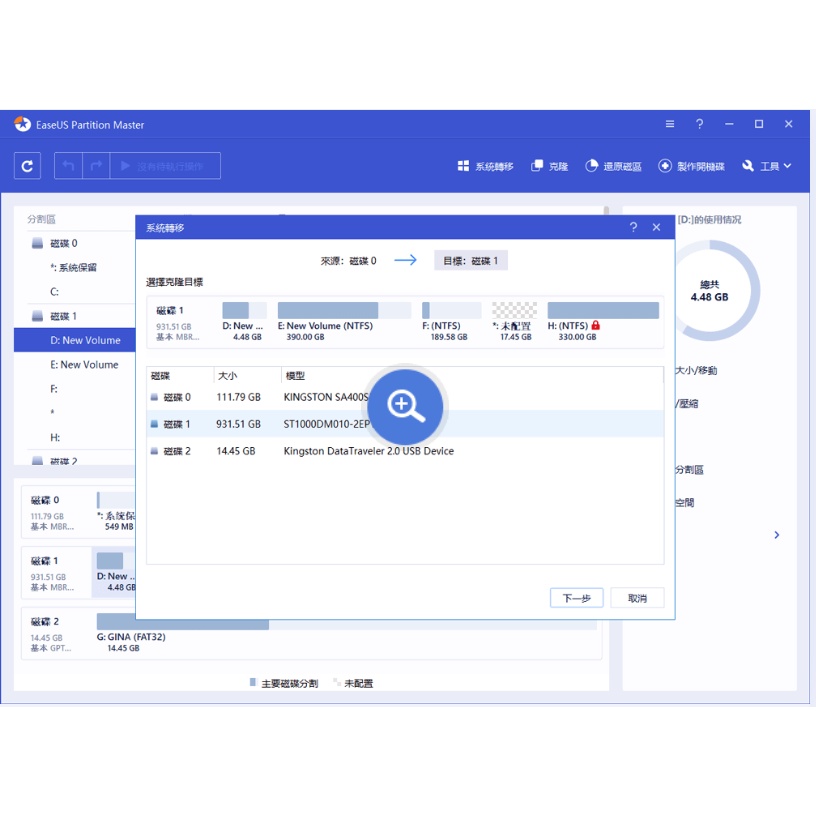816x816 pixels.
Task: Select 磁碟 0 in partition sidebar tree
Action: (x=63, y=243)
